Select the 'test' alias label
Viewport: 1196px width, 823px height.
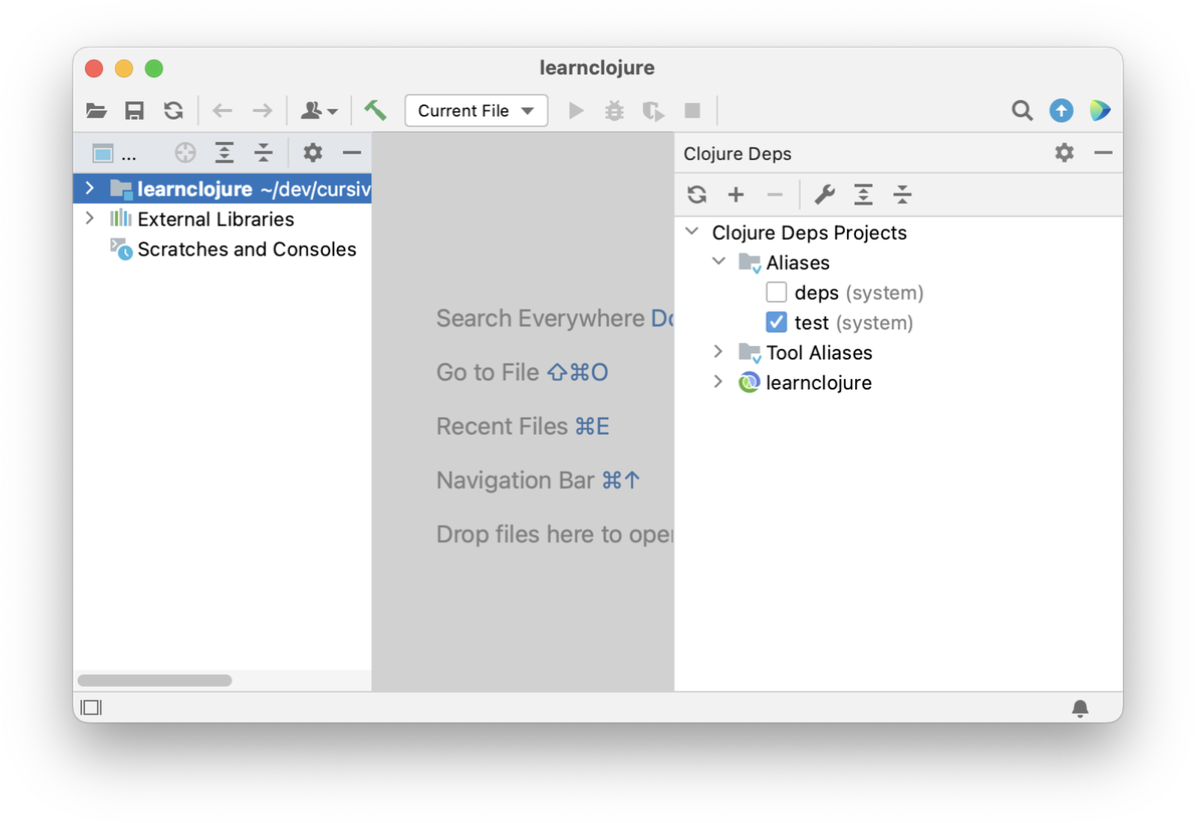point(811,323)
